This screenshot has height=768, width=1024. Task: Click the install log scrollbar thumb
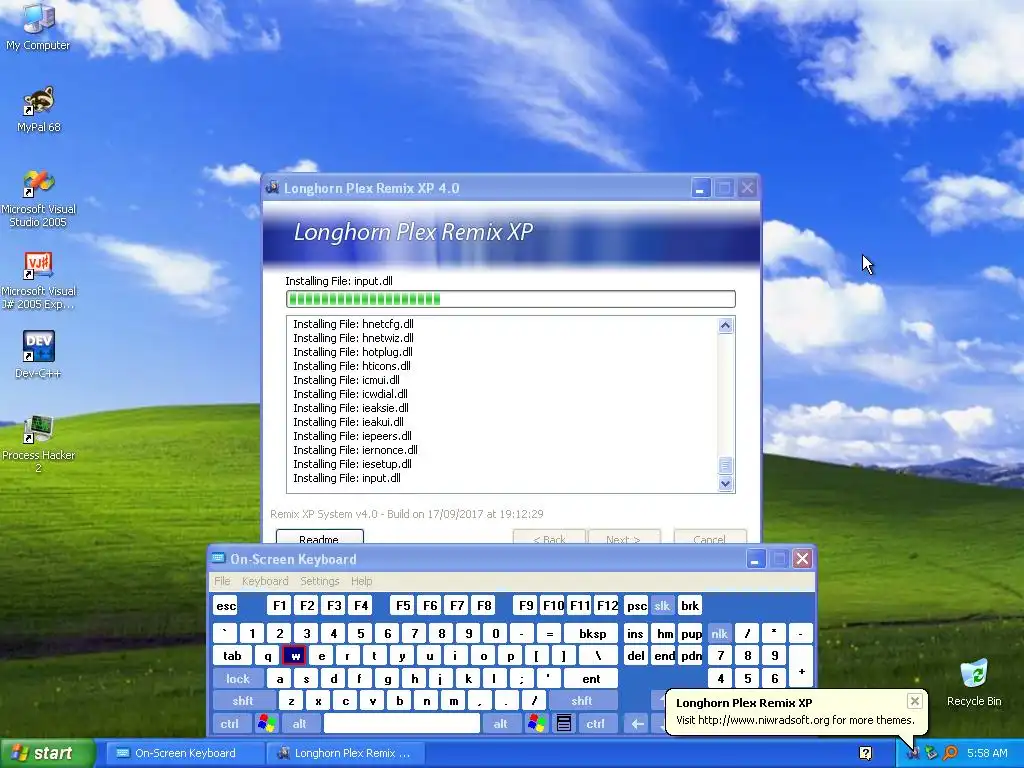[726, 465]
